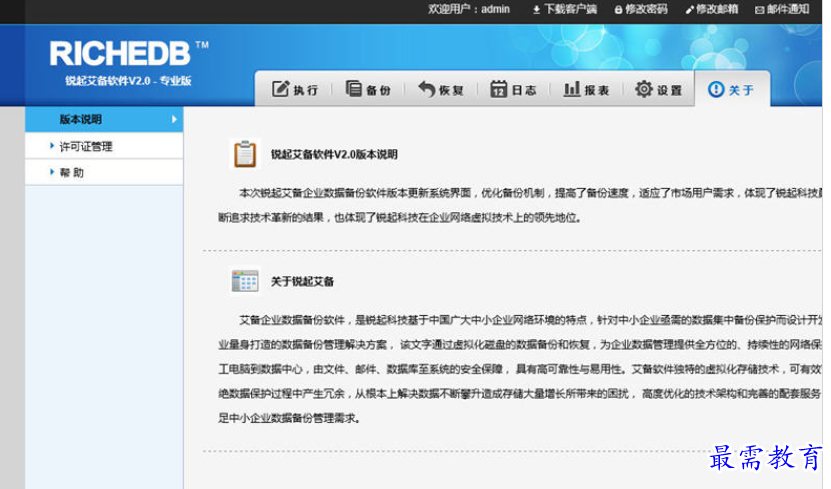
Task: Click the copy icon on the 备份 tab
Action: pyautogui.click(x=353, y=88)
